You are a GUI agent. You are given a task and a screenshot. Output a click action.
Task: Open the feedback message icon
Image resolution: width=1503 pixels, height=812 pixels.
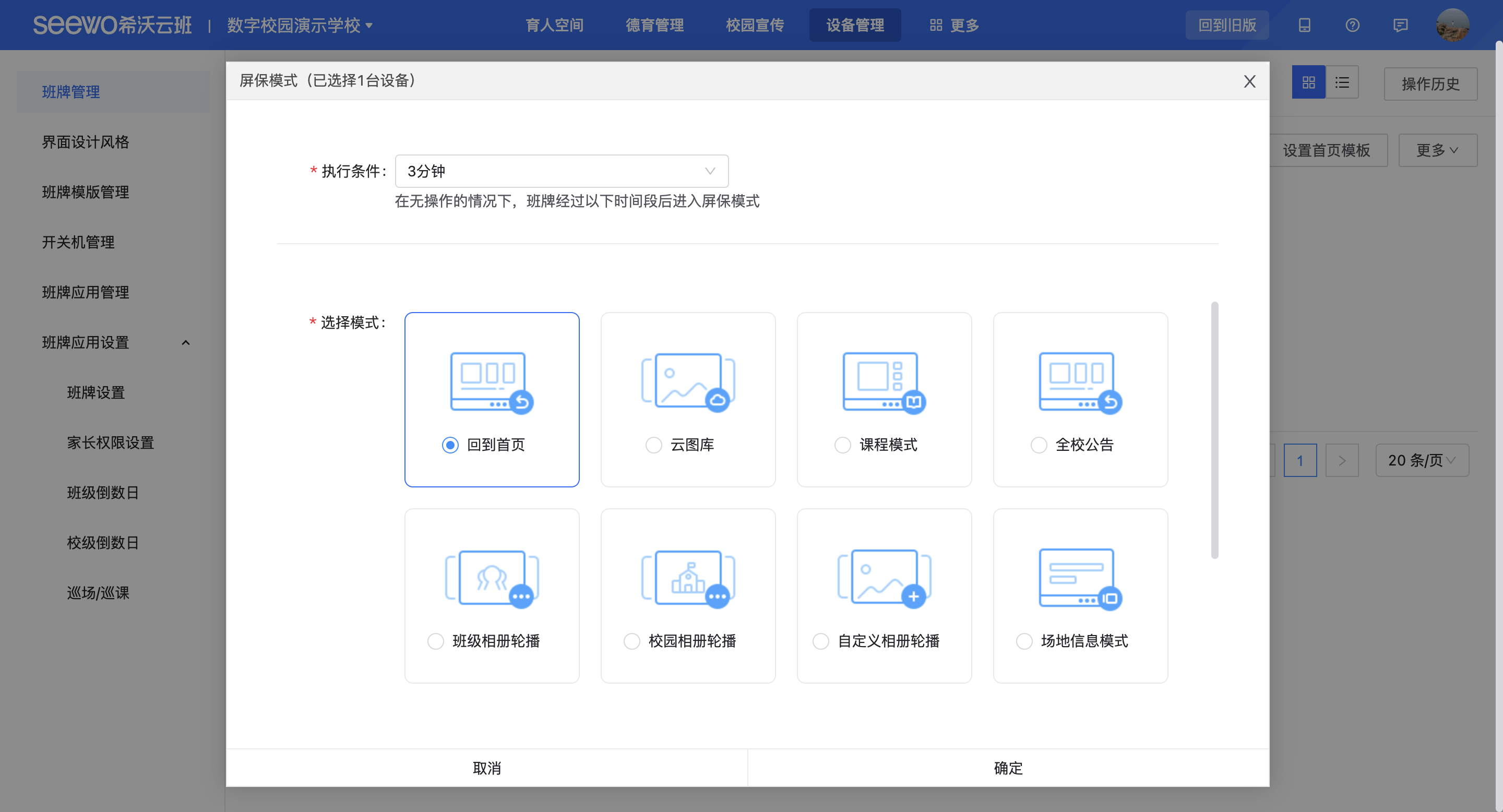[1400, 25]
